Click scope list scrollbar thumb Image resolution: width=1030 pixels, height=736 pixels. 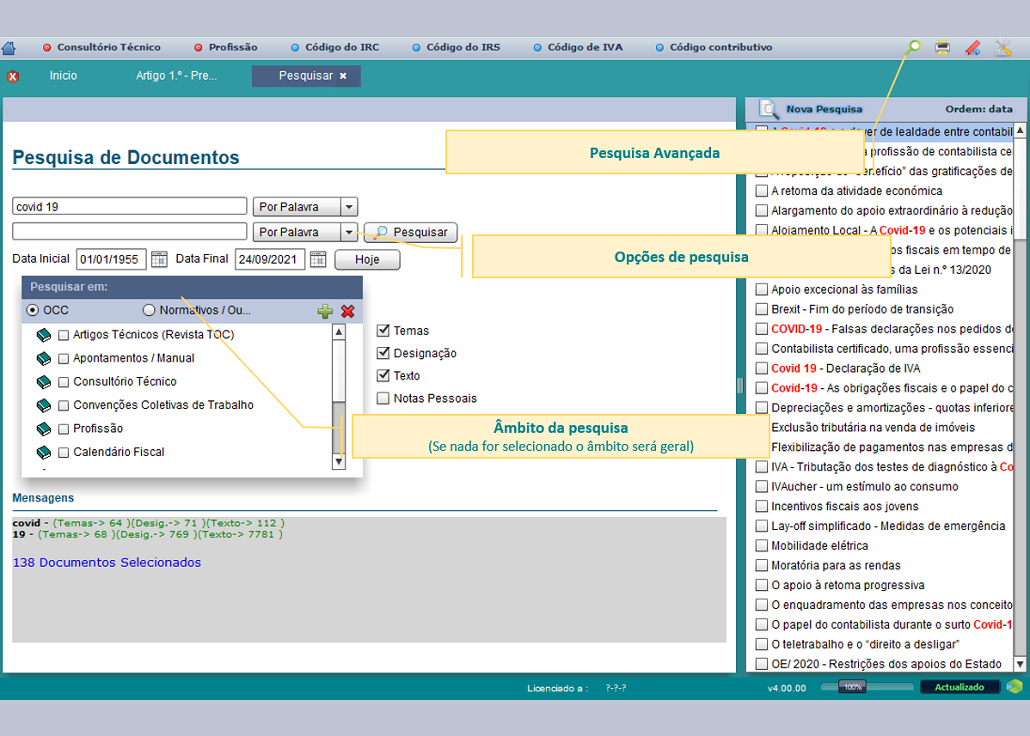339,428
